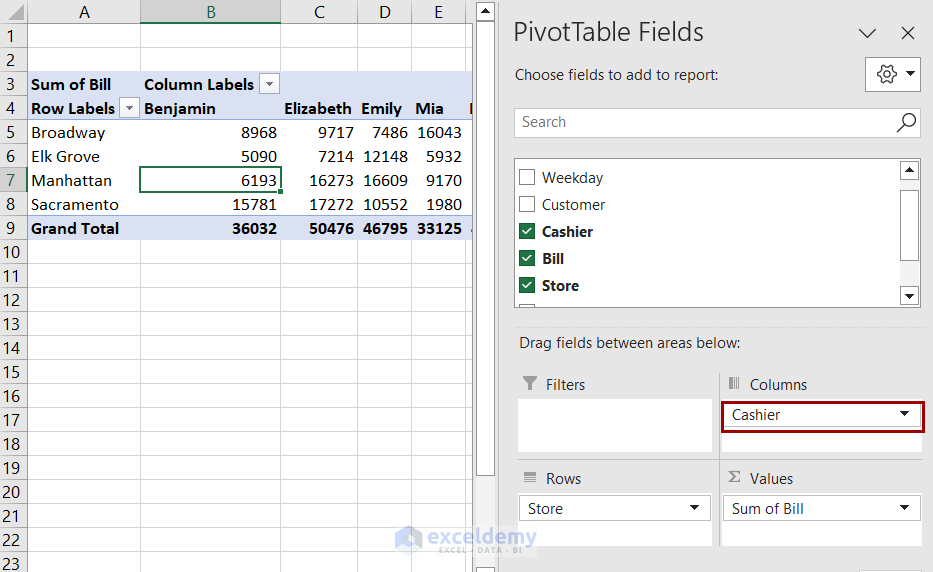Screen dimensions: 933x572
Task: Select the Grand Total cell in column A
Action: [x=75, y=229]
